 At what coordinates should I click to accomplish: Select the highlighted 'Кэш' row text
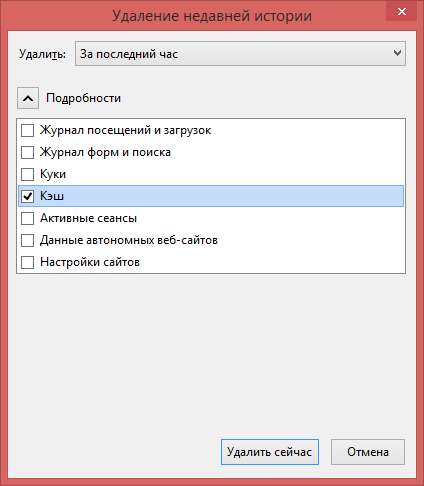coord(52,196)
